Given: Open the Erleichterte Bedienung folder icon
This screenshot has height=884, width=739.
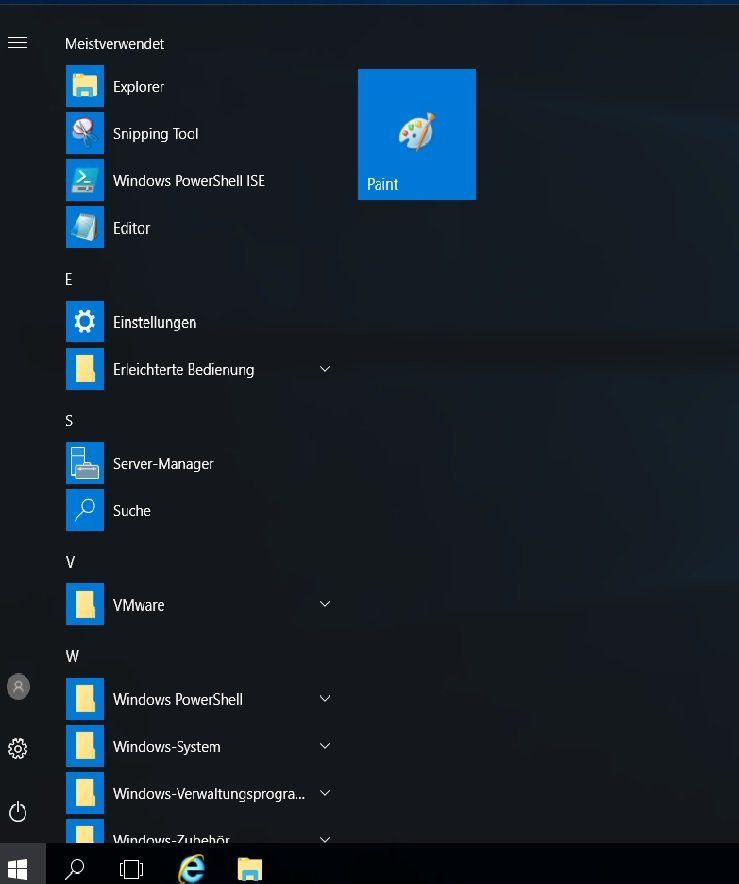Looking at the screenshot, I should [85, 369].
